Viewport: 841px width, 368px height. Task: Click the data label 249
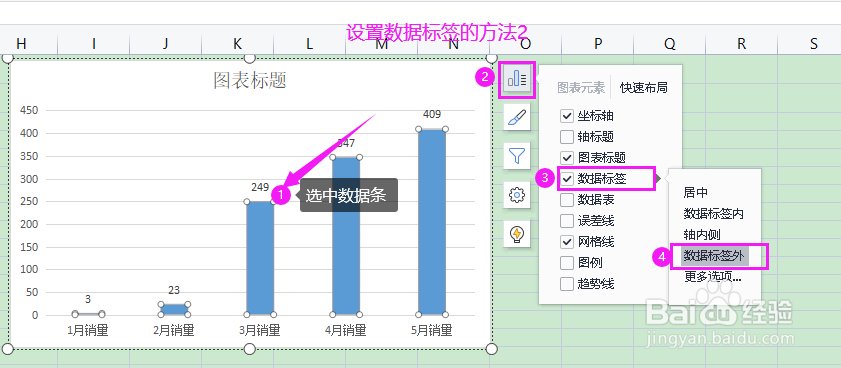pos(260,187)
